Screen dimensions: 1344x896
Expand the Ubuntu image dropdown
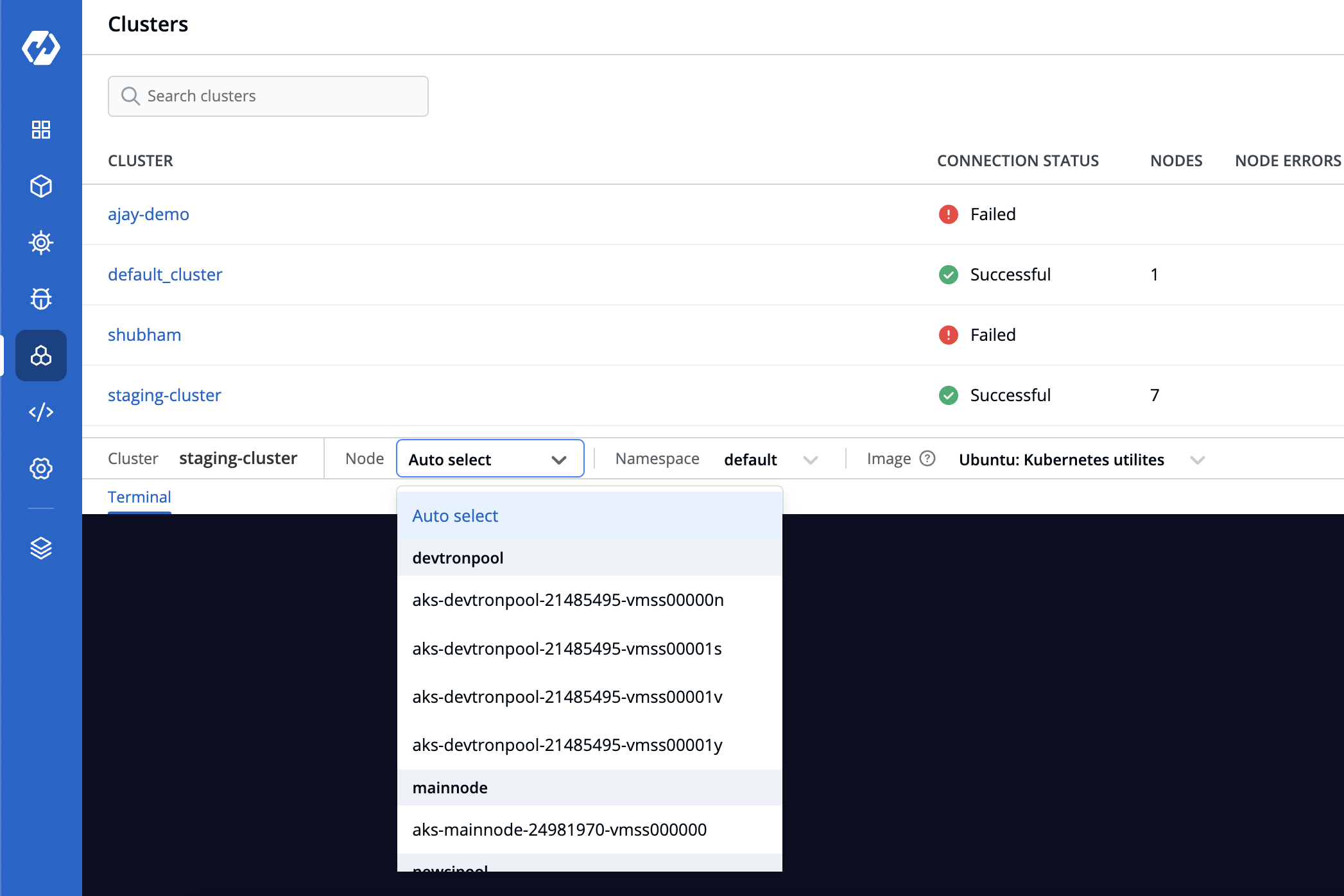tap(1081, 460)
